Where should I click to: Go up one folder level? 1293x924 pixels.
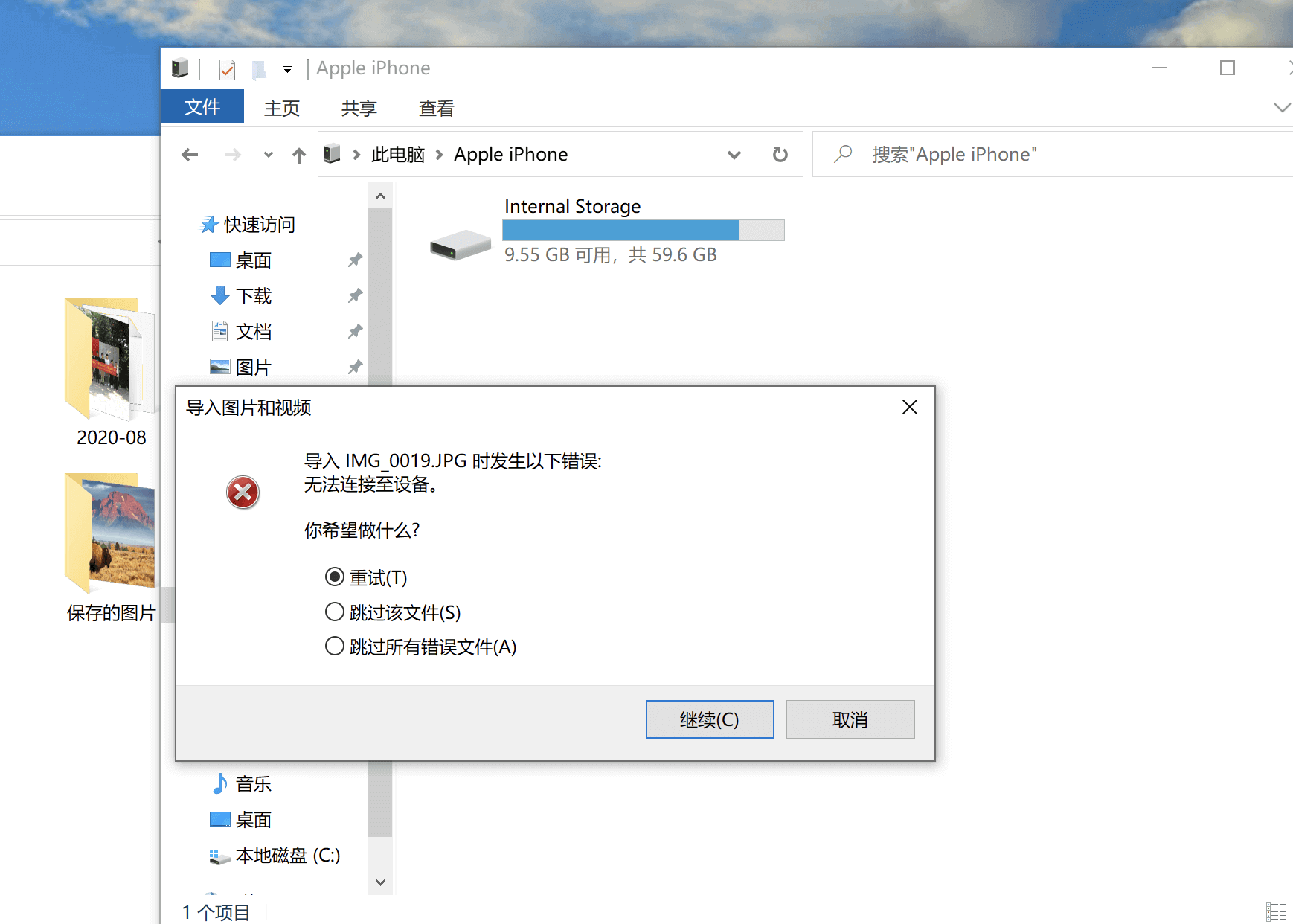pyautogui.click(x=298, y=155)
